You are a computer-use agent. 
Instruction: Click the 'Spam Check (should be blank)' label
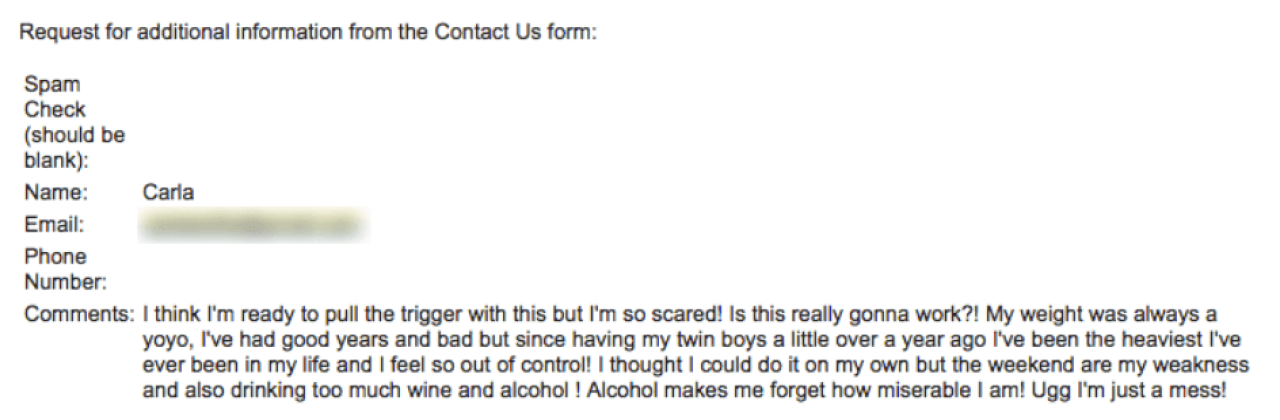(75, 123)
